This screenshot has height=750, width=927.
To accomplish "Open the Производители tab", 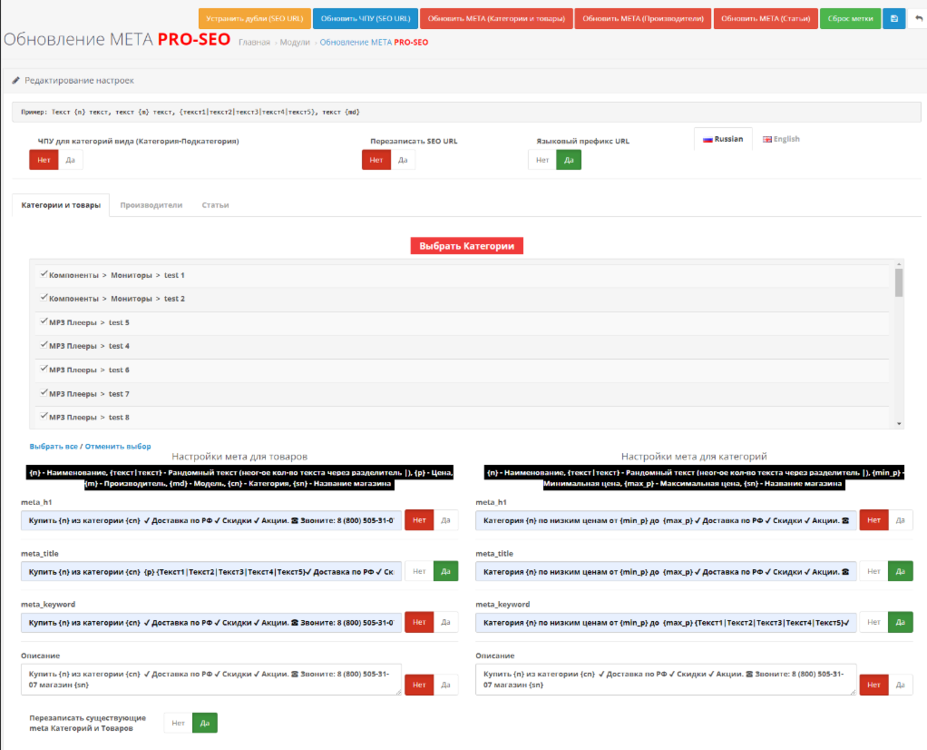I will tap(151, 205).
